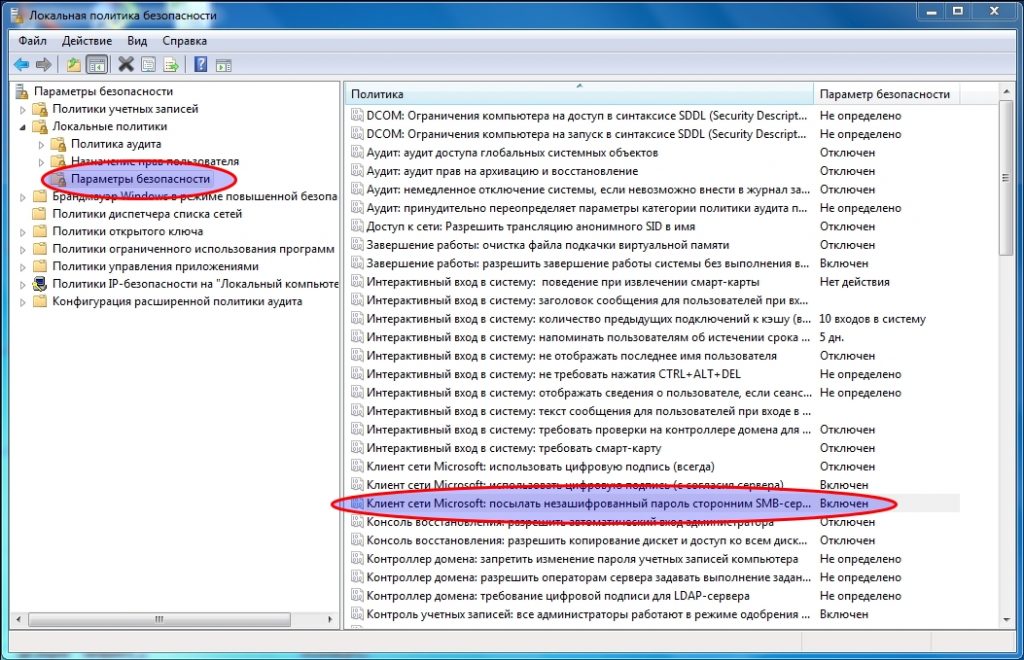Click the Export list toolbar icon

click(x=171, y=65)
